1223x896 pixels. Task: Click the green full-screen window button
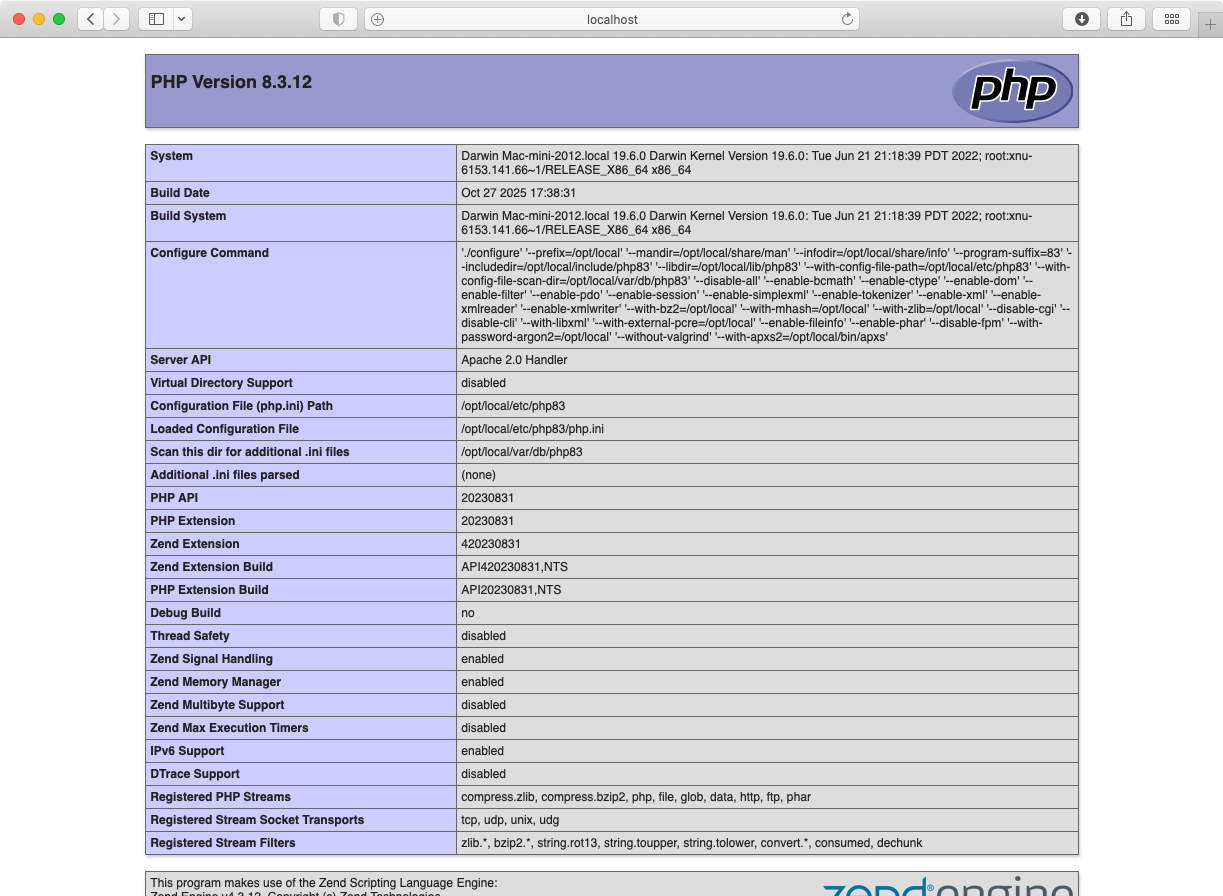(x=59, y=19)
